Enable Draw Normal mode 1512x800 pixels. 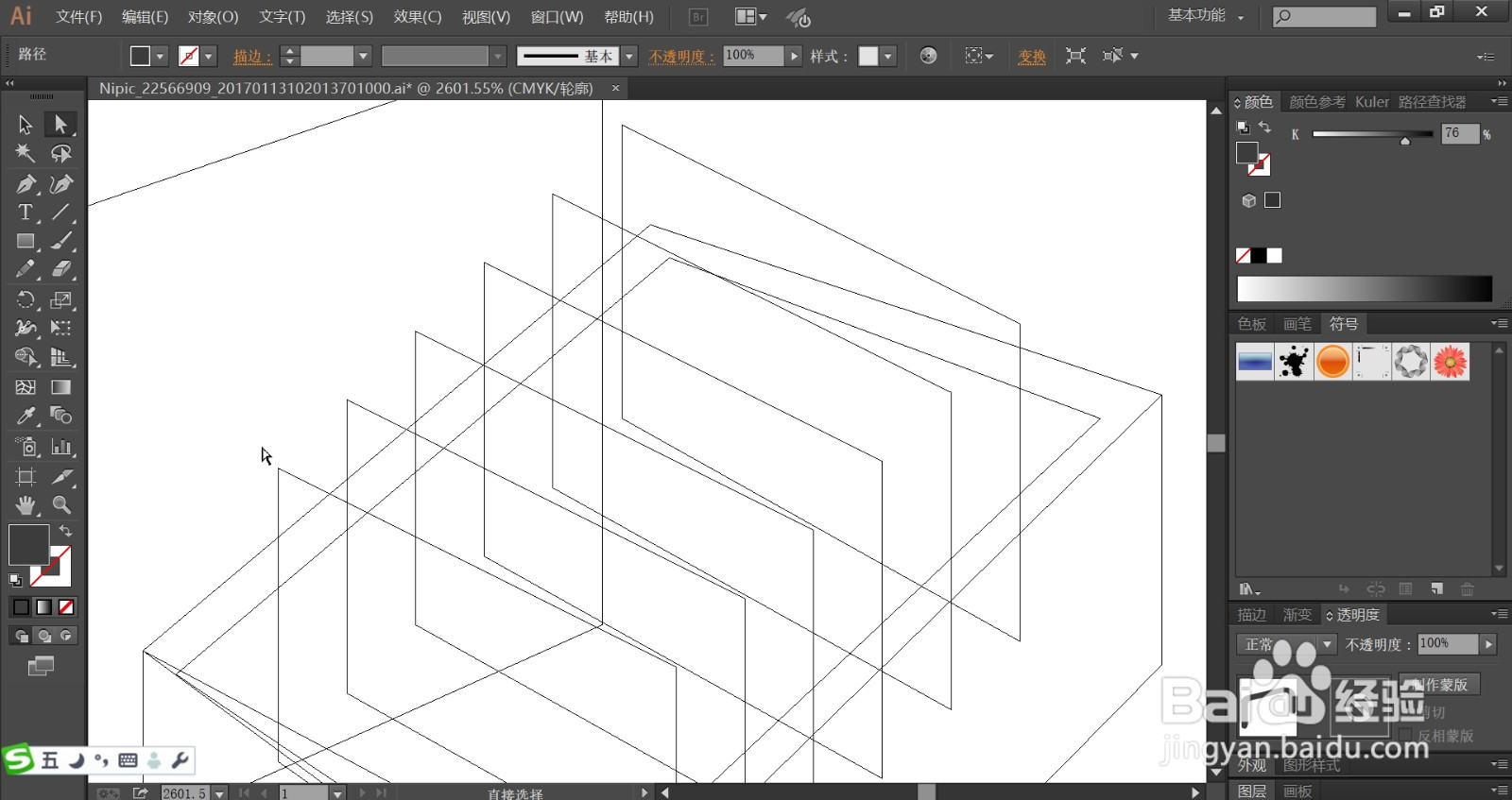(21, 636)
